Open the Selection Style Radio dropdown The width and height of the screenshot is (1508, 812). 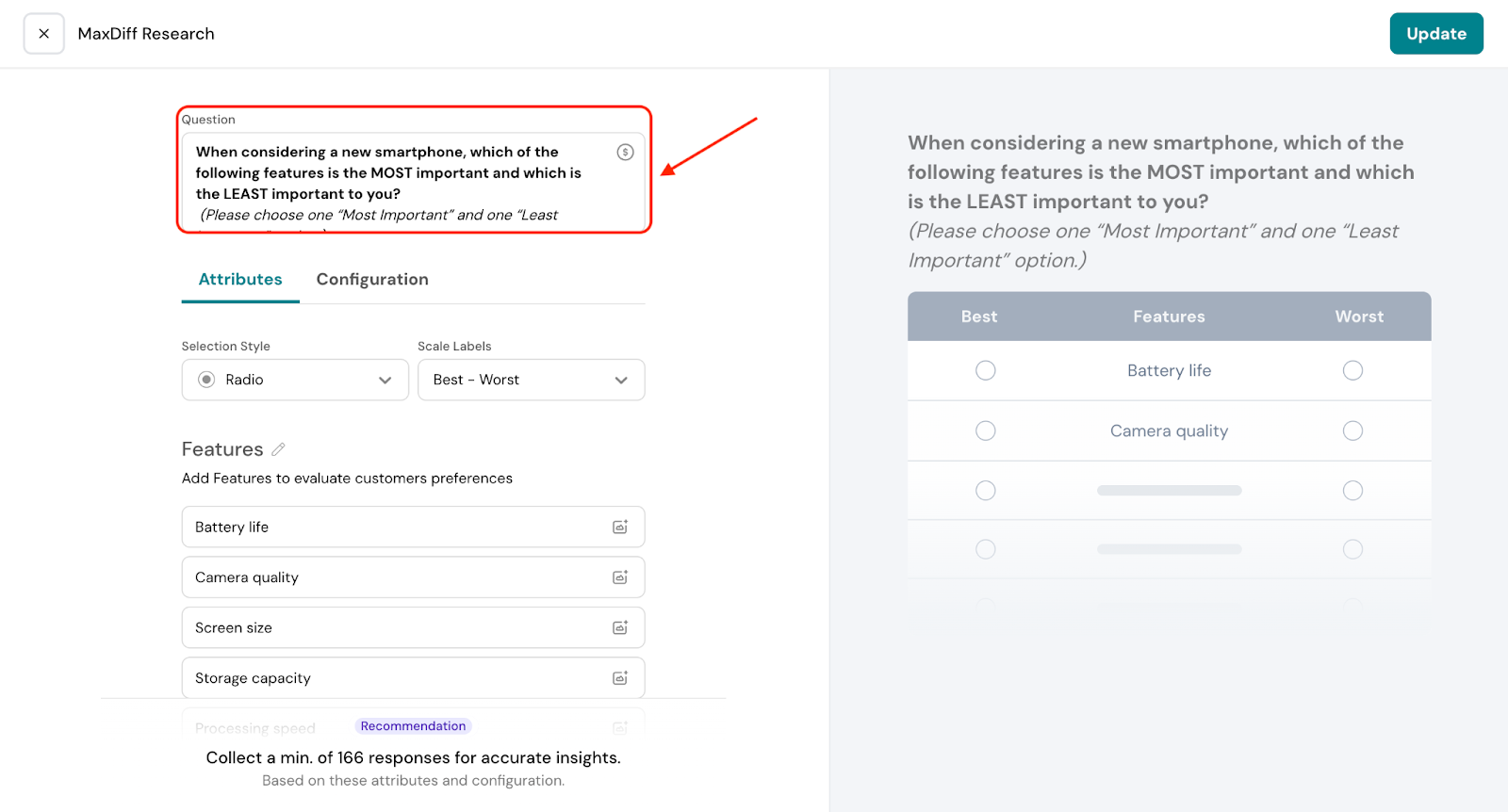pos(295,380)
